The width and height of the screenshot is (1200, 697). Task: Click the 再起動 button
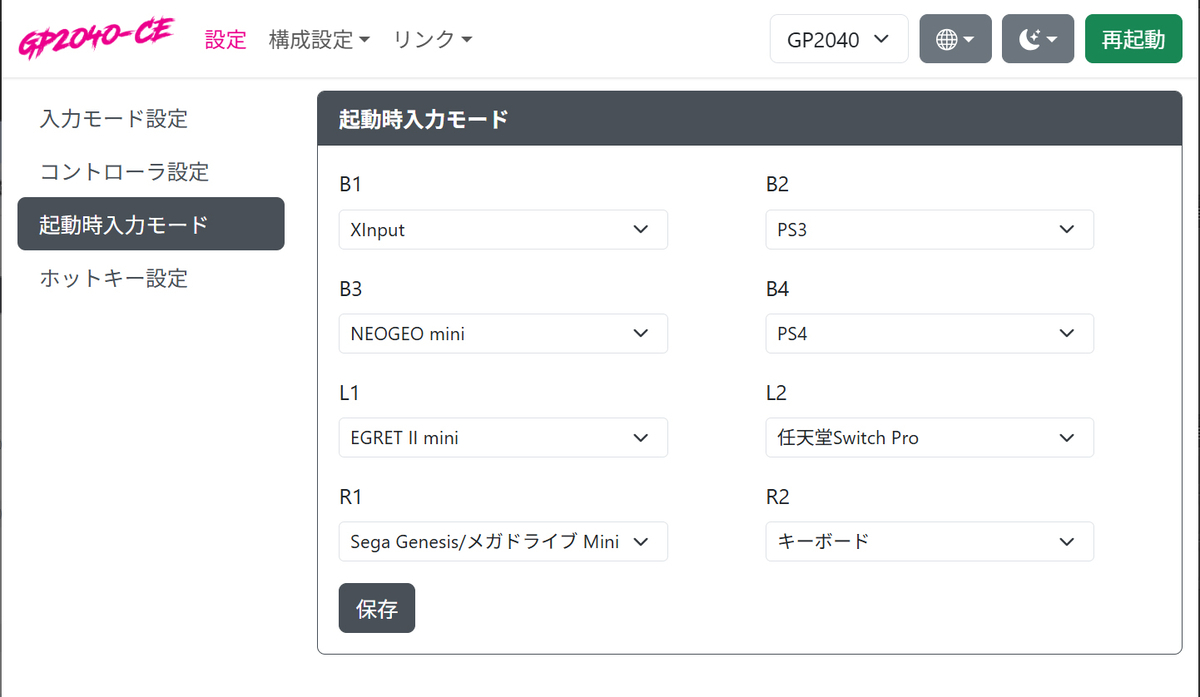point(1133,39)
